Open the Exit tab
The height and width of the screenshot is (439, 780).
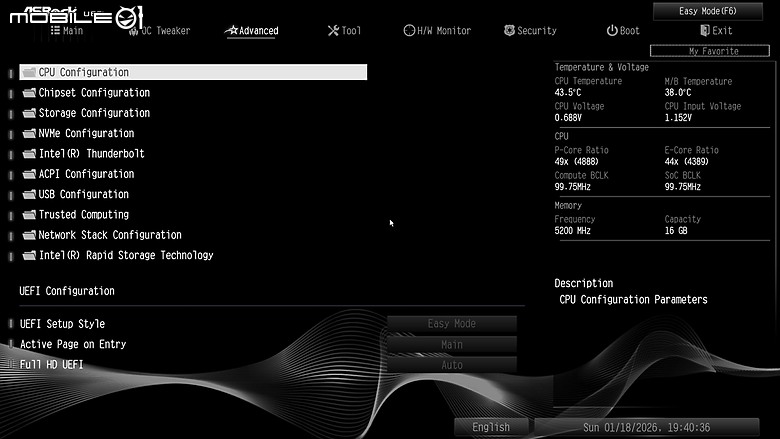716,30
